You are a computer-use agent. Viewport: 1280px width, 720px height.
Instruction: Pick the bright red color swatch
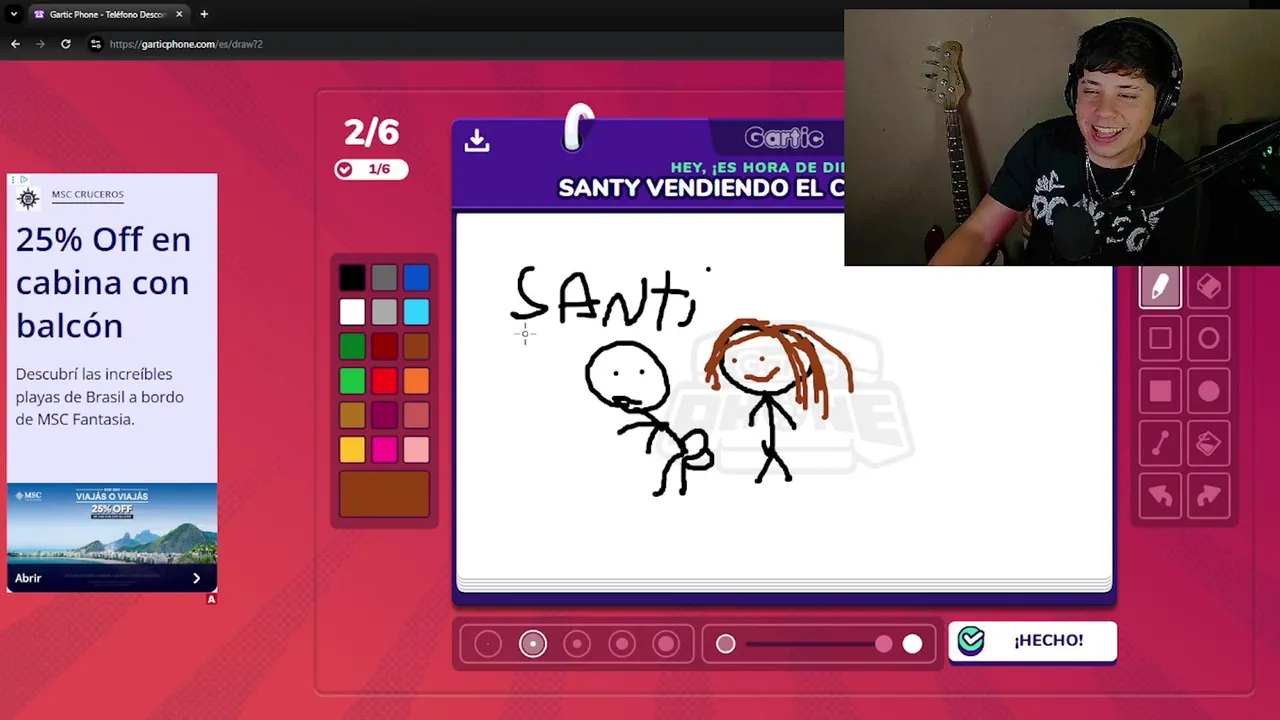(x=384, y=381)
